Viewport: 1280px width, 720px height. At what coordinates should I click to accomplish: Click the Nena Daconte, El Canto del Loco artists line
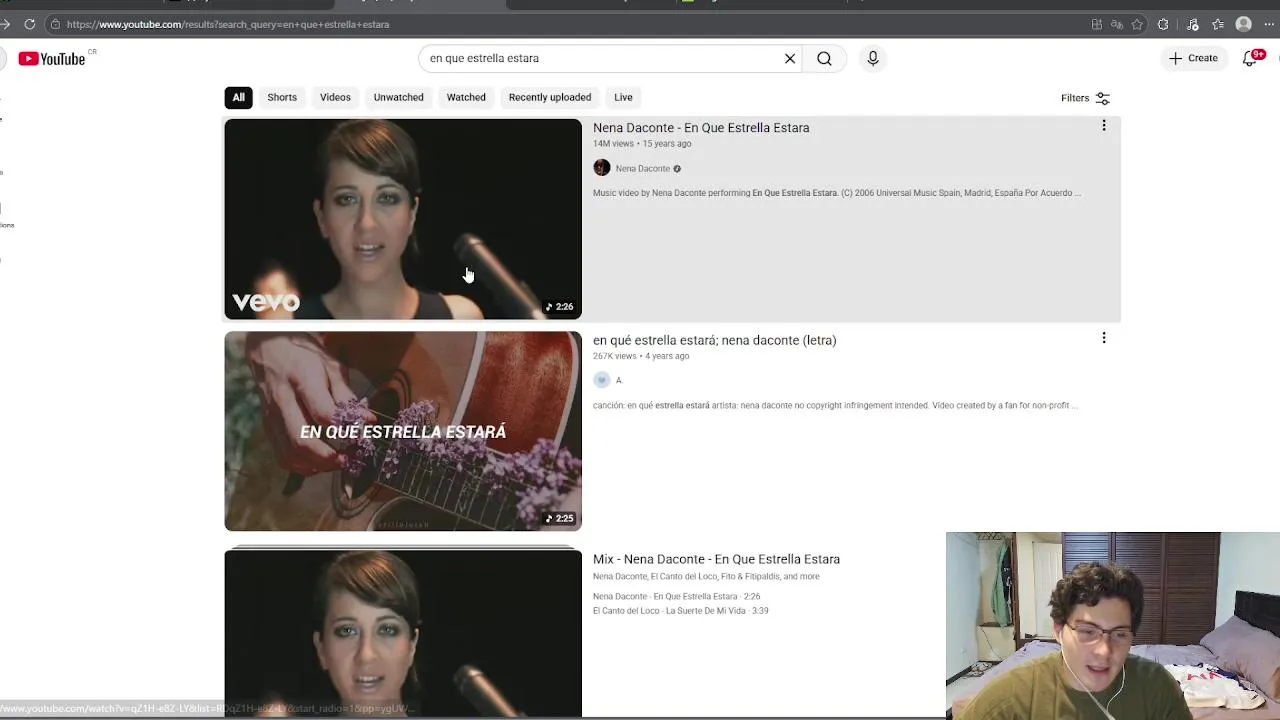[x=706, y=577]
